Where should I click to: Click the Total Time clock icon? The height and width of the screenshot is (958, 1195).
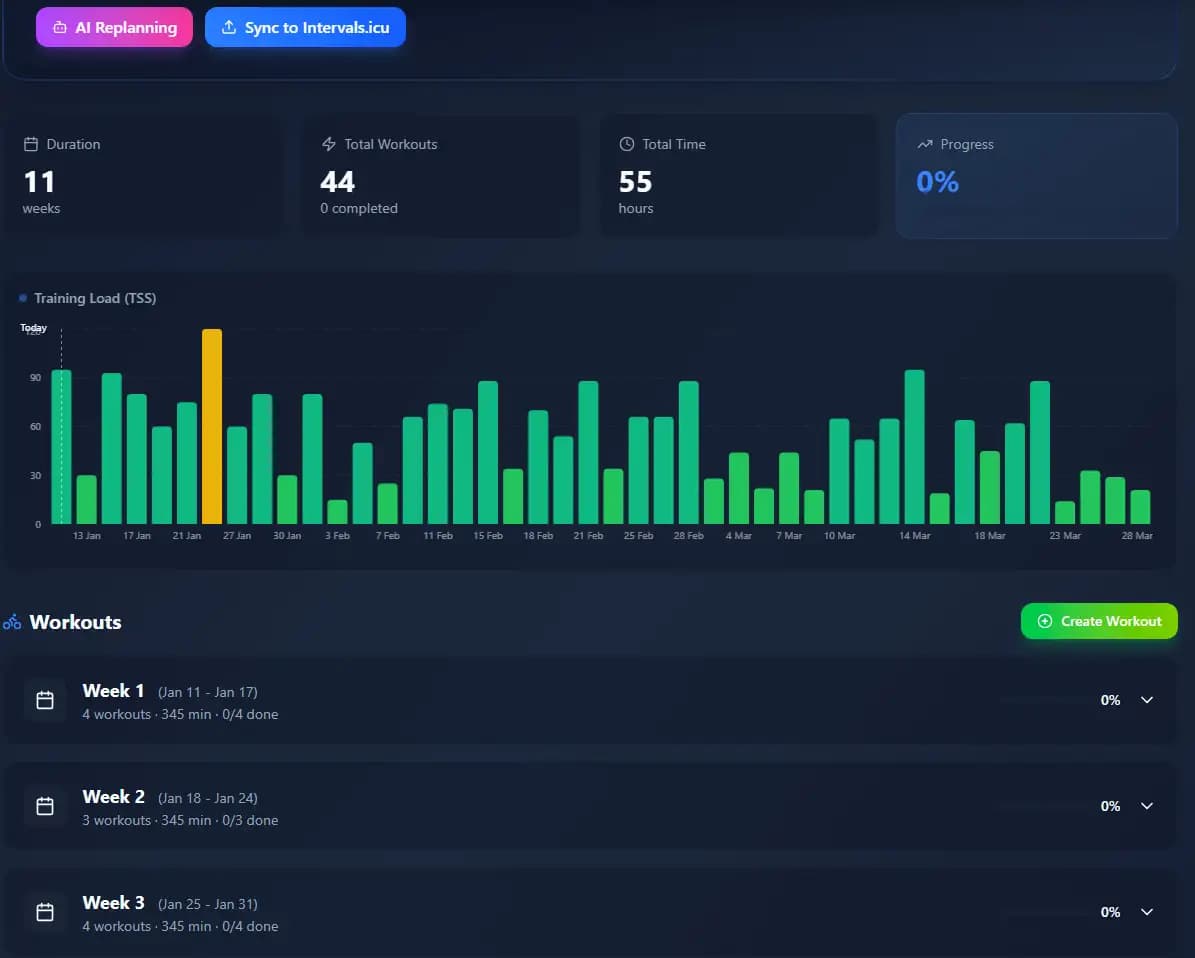coord(625,144)
